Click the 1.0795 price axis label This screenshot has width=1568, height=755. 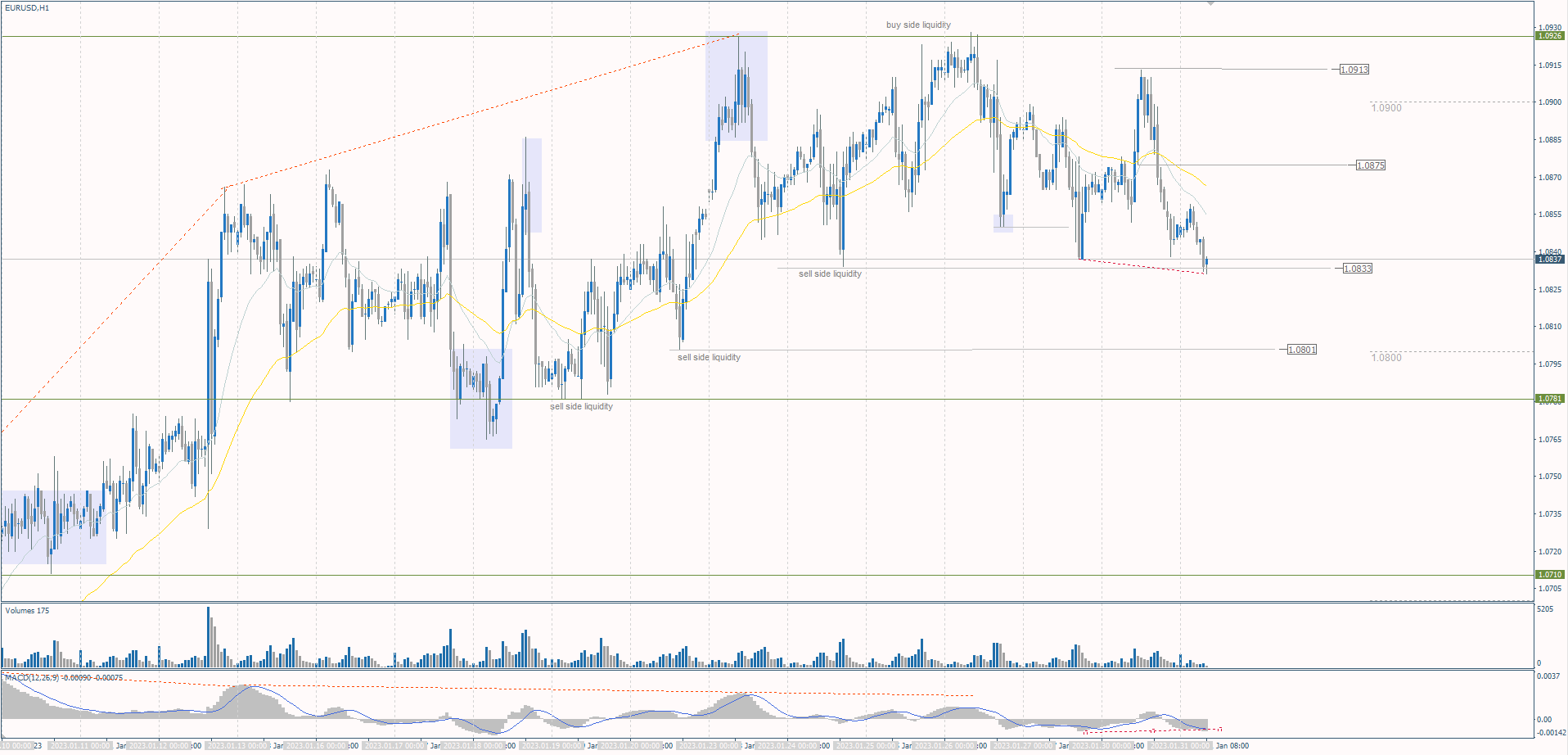click(1550, 364)
